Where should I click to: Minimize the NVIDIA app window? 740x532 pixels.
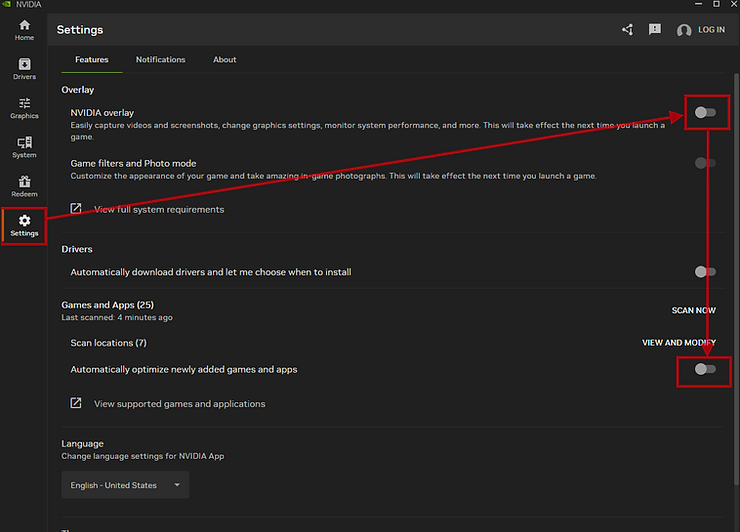(698, 4)
